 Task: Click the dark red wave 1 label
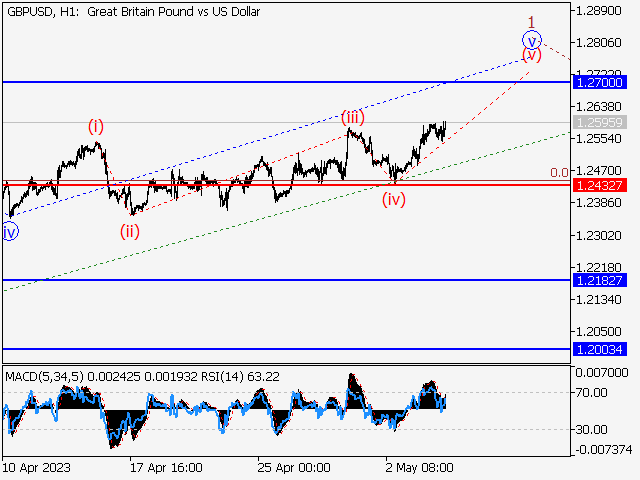[531, 22]
